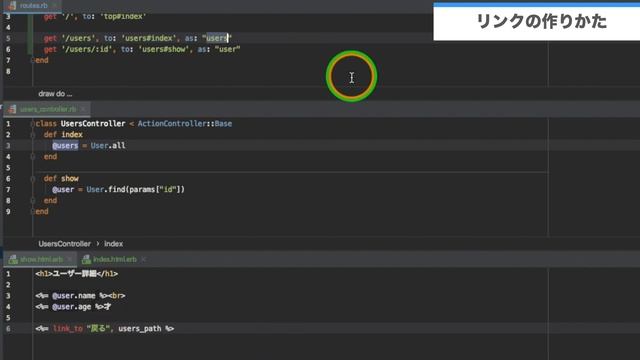
Task: Collapse the 'def index' method fold marker
Action: click(x=33, y=135)
